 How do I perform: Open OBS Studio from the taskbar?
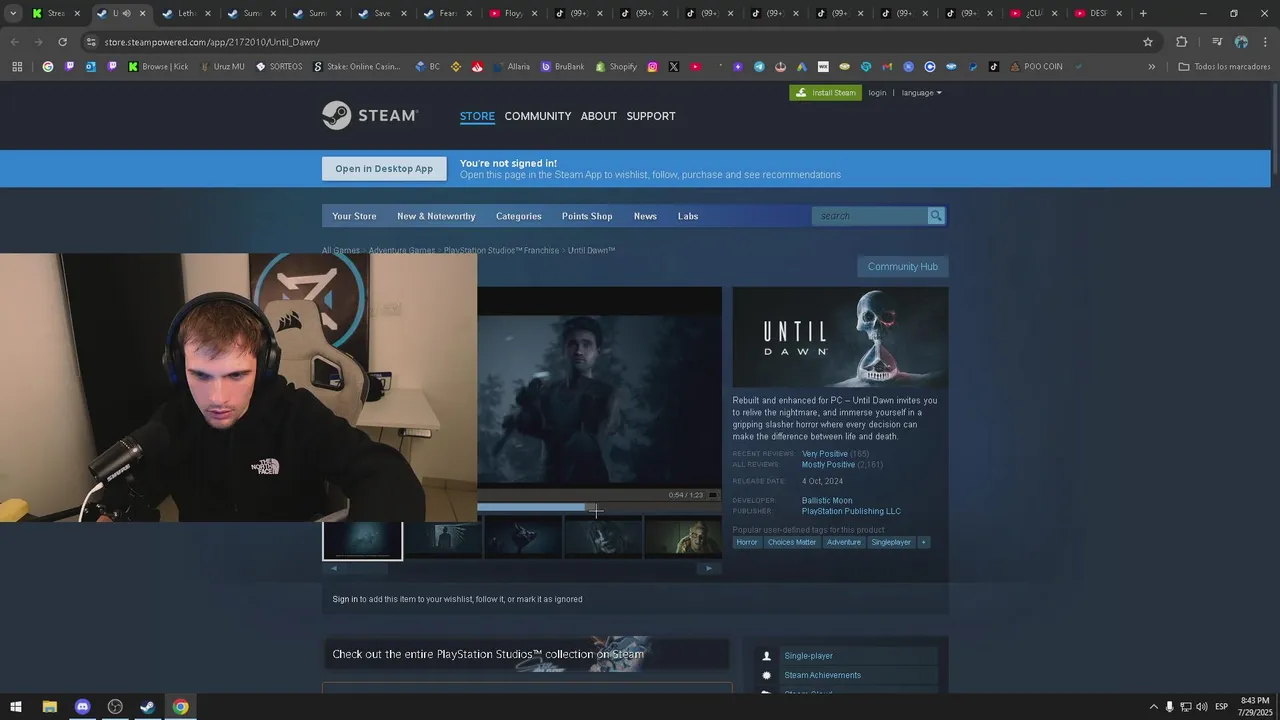(115, 707)
